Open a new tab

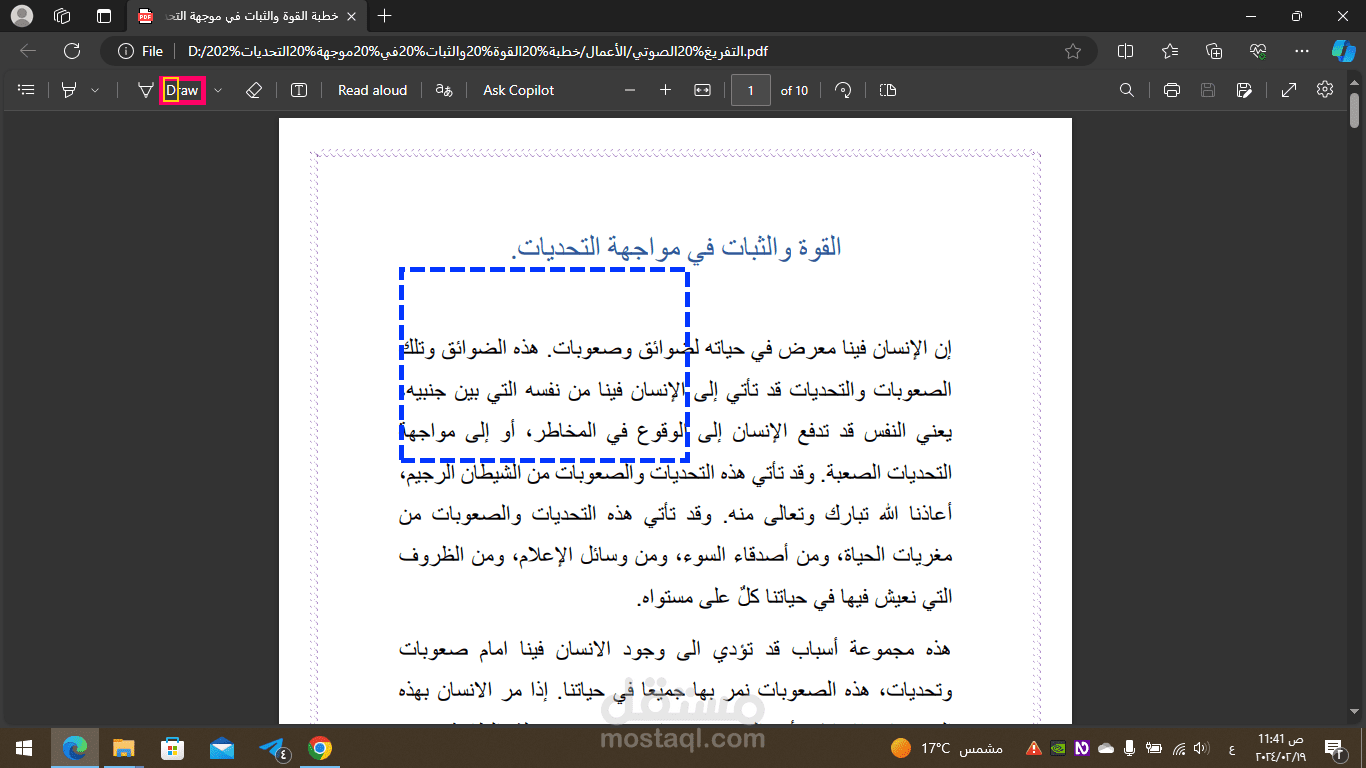[x=385, y=16]
